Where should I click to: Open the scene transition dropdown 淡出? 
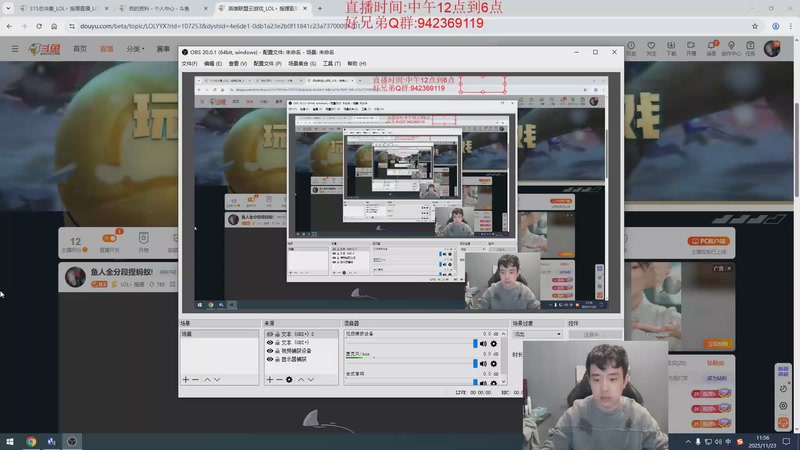pyautogui.click(x=537, y=334)
